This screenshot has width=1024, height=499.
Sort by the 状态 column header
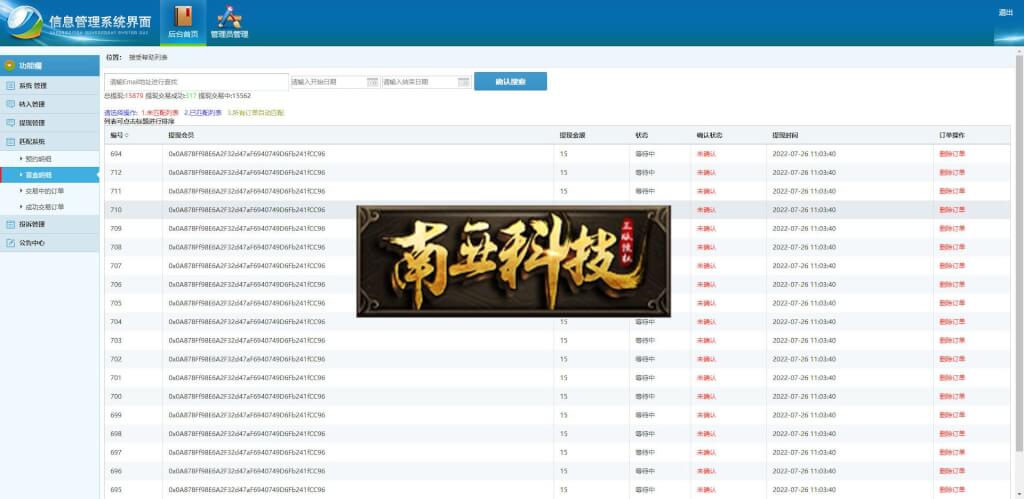pyautogui.click(x=641, y=135)
